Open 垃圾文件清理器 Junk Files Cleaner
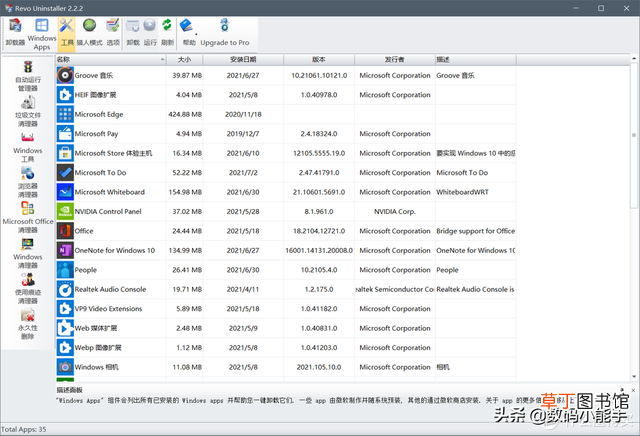This screenshot has width=640, height=436. tap(28, 111)
